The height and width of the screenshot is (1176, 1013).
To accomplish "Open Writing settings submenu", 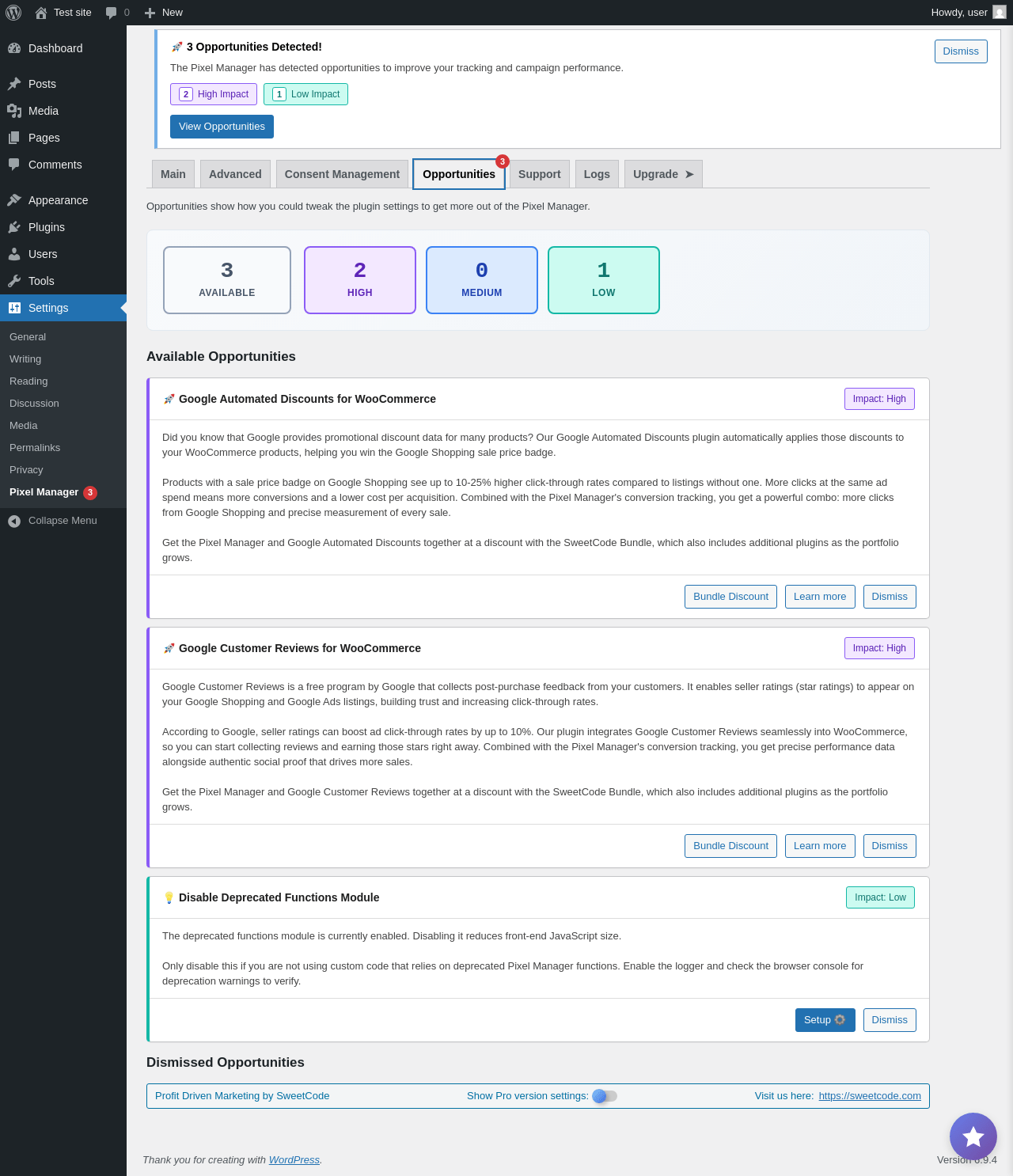I will pos(25,359).
